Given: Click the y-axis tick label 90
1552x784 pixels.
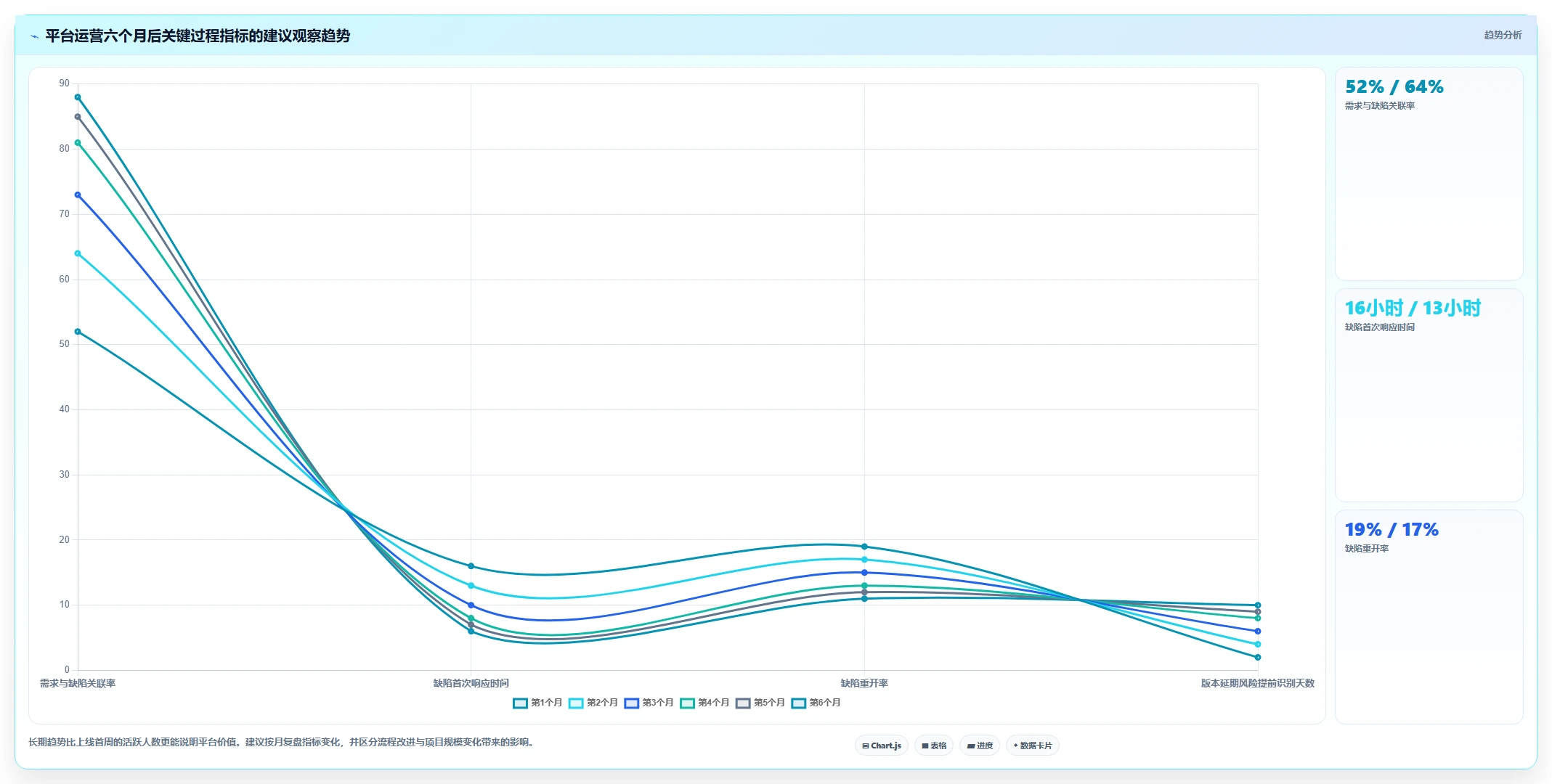Looking at the screenshot, I should 65,83.
